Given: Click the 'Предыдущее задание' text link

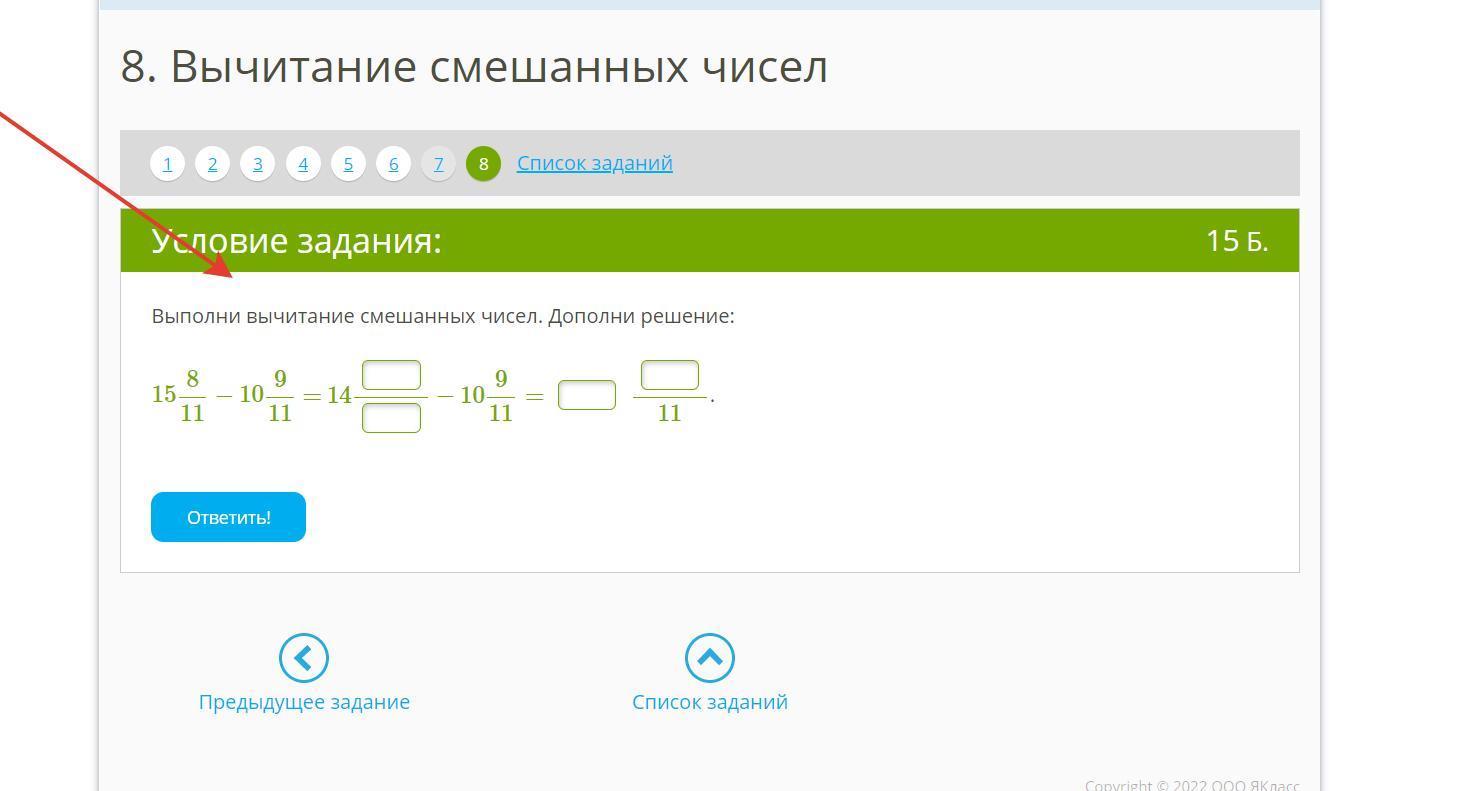Looking at the screenshot, I should click(304, 702).
